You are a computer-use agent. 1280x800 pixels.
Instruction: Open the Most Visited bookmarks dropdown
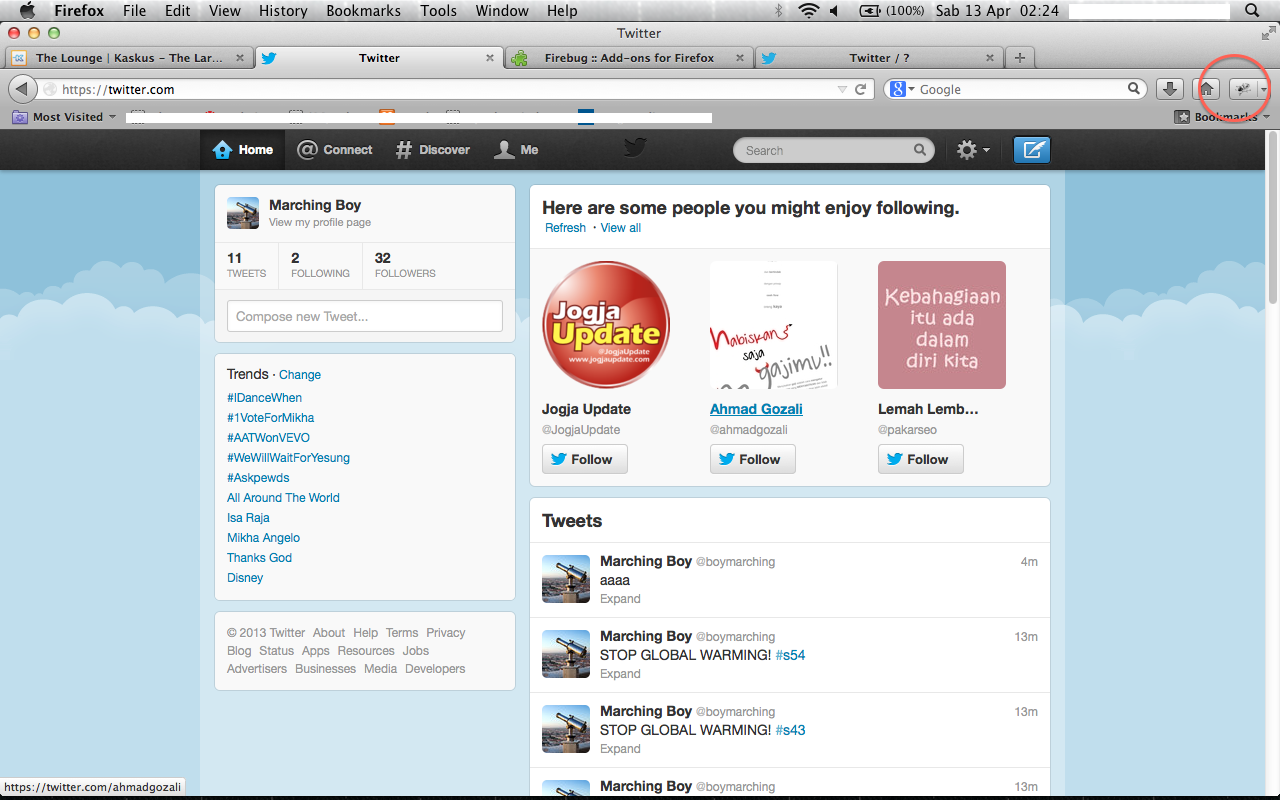[64, 117]
